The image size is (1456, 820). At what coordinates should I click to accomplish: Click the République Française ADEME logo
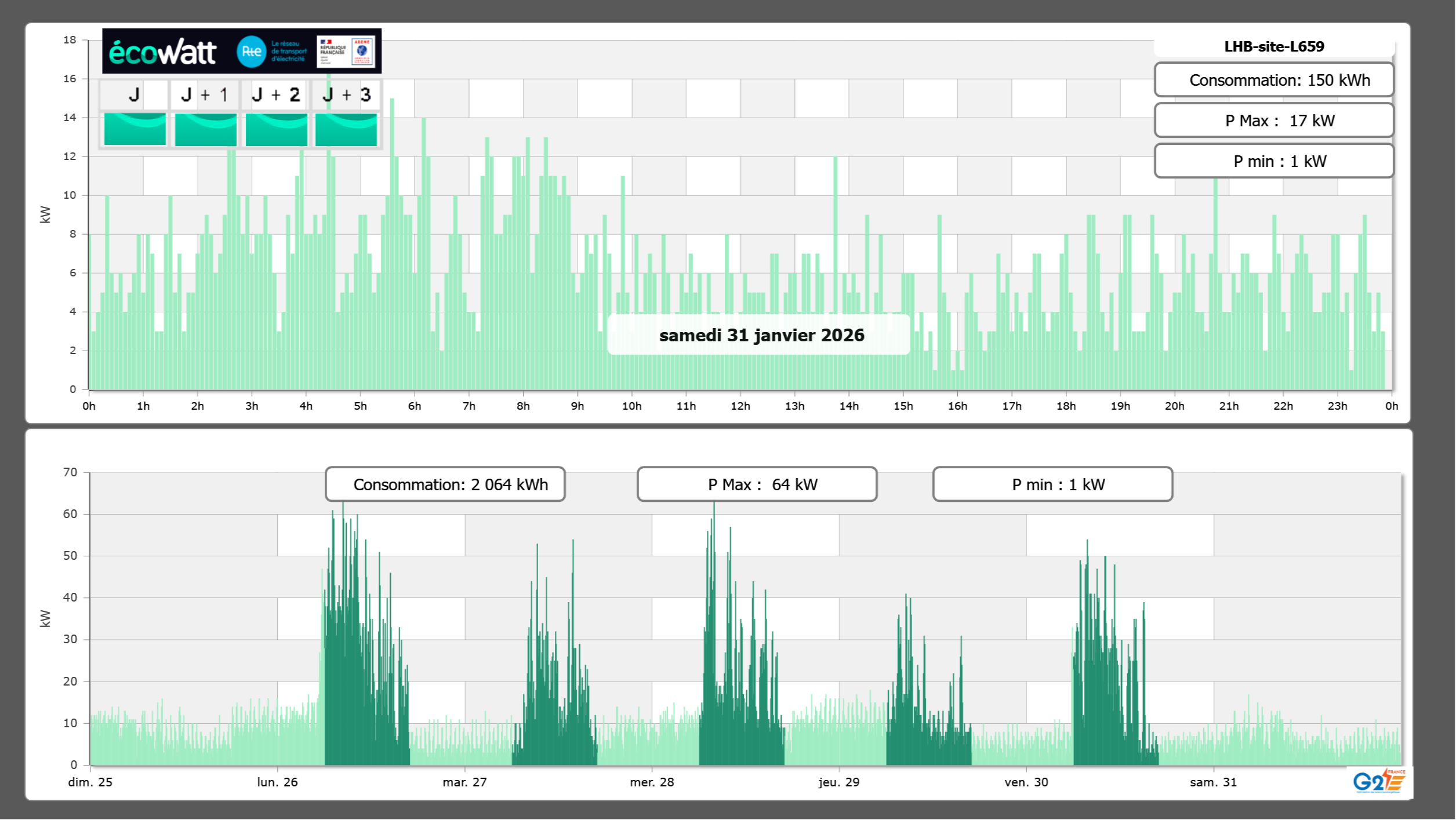346,52
